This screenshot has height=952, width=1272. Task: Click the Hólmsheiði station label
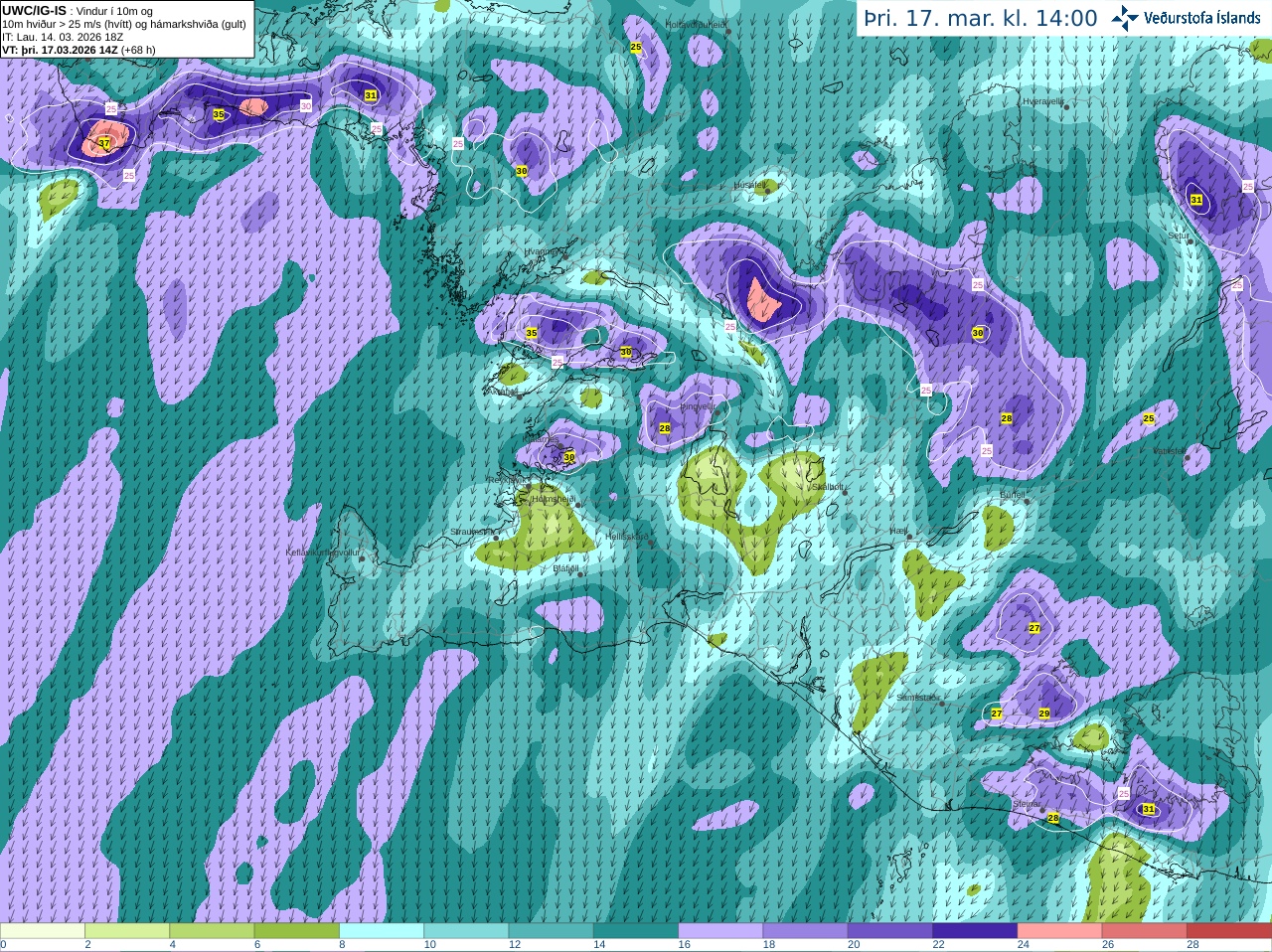(554, 499)
